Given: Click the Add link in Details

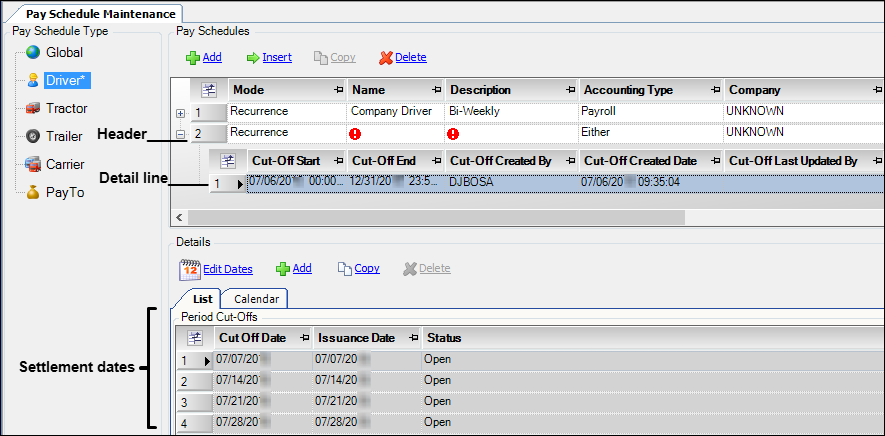Looking at the screenshot, I should pos(302,269).
